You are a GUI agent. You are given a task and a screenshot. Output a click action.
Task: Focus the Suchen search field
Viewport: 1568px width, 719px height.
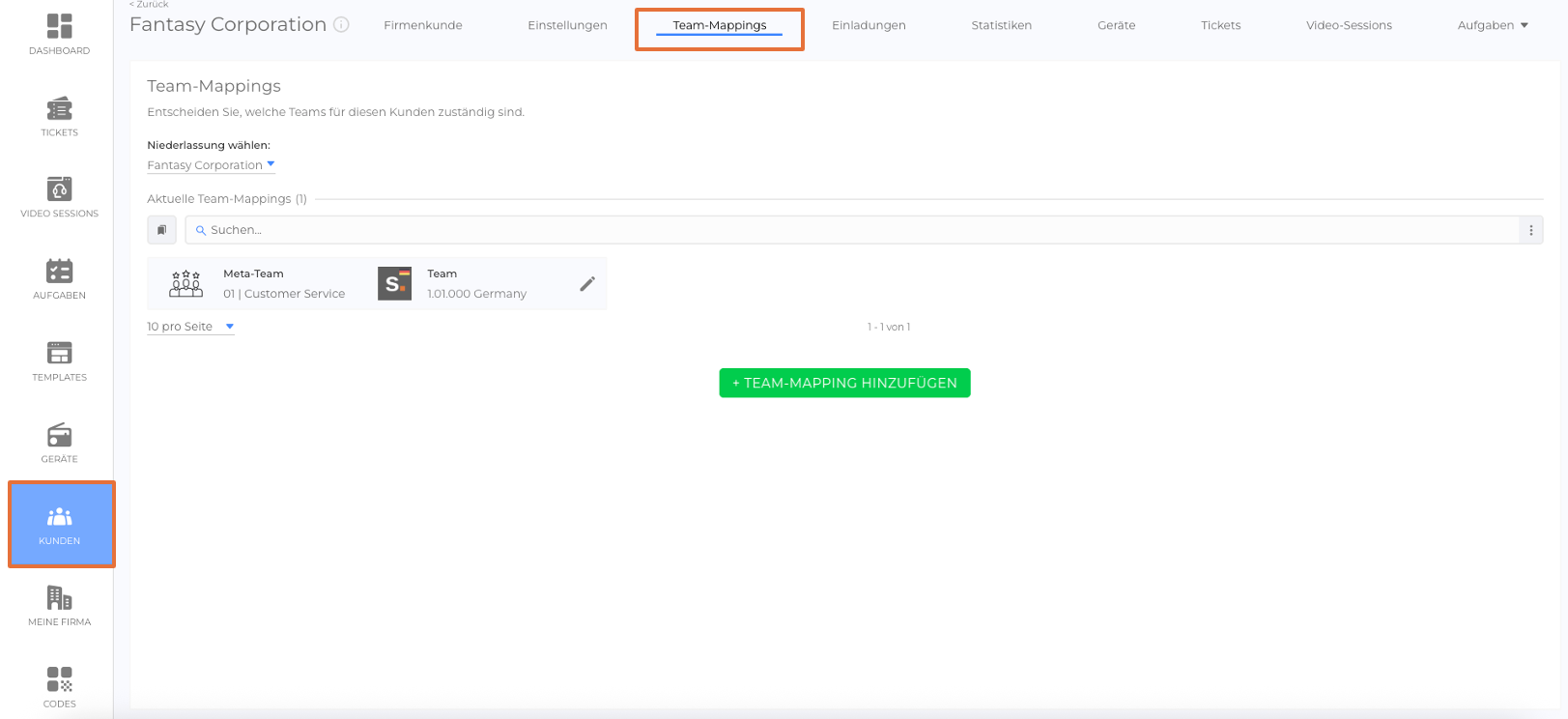tap(850, 230)
